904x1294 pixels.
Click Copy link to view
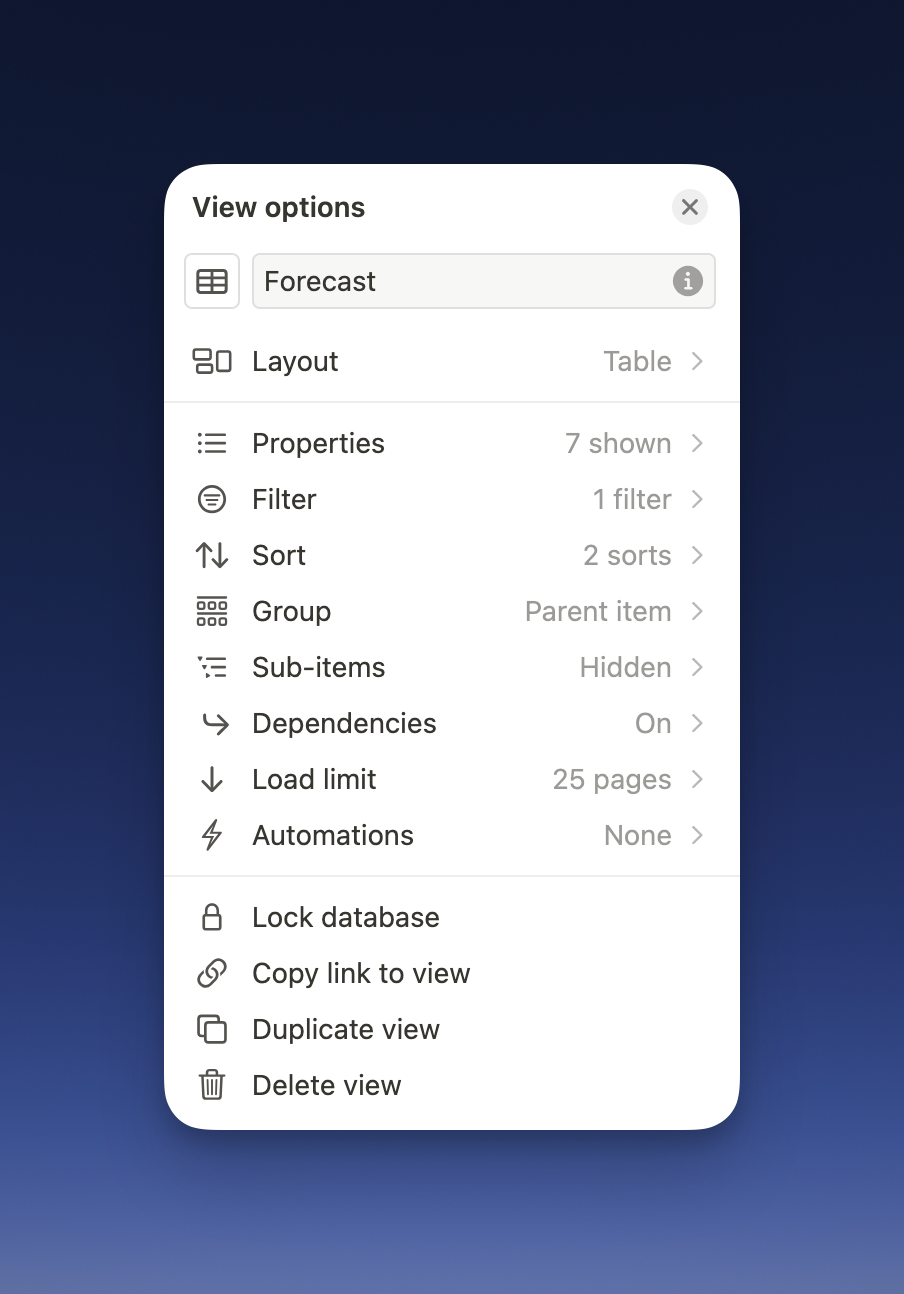(x=361, y=973)
